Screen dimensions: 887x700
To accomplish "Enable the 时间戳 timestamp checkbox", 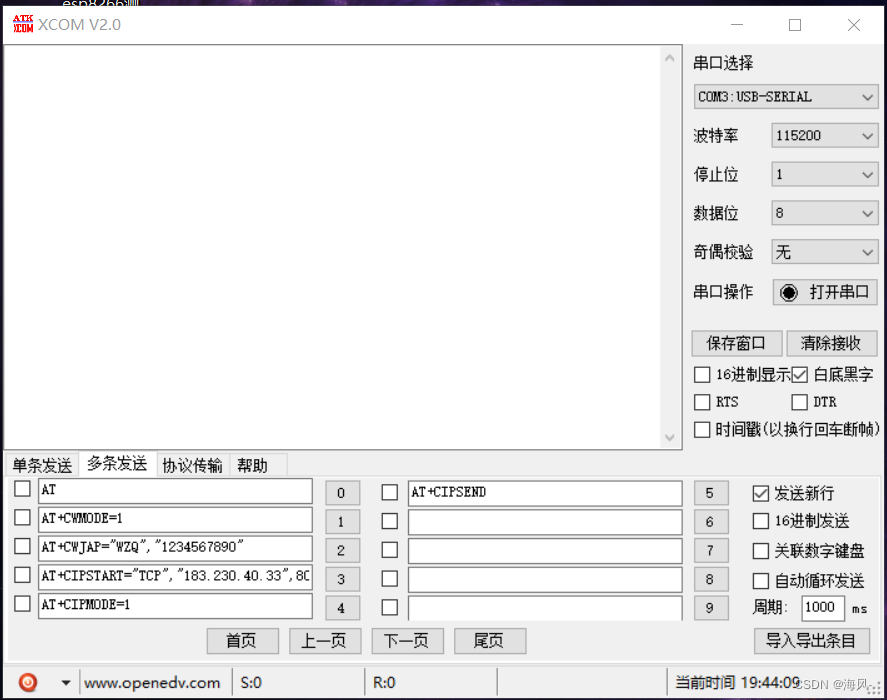I will pyautogui.click(x=702, y=429).
